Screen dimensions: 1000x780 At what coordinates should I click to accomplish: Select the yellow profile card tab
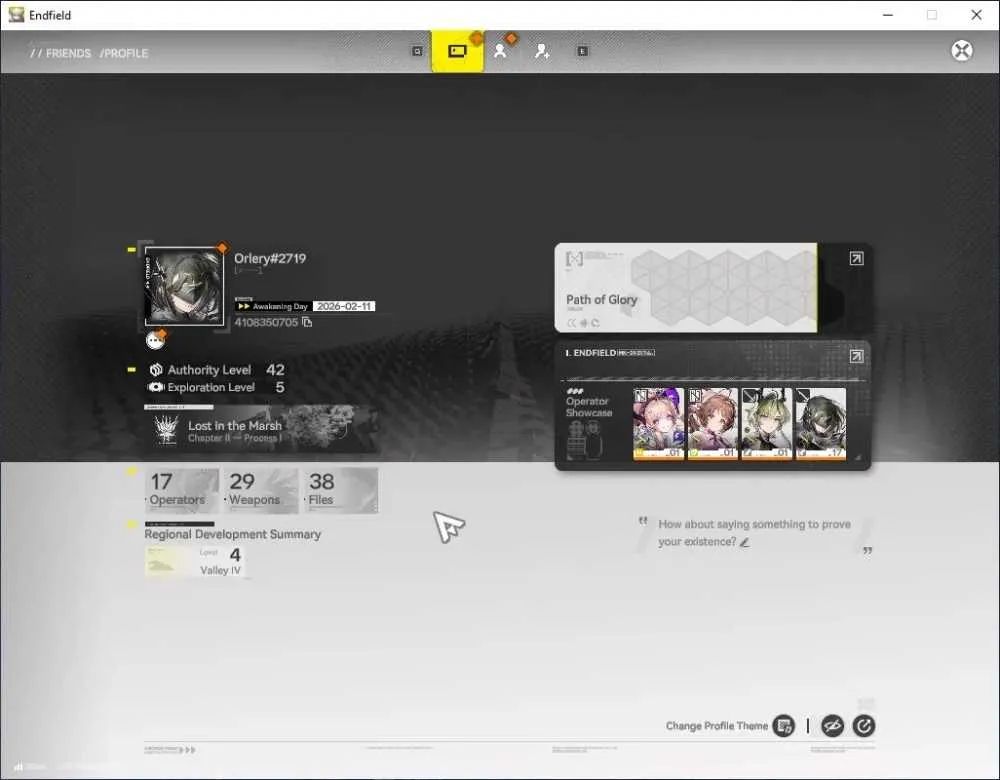tap(457, 51)
